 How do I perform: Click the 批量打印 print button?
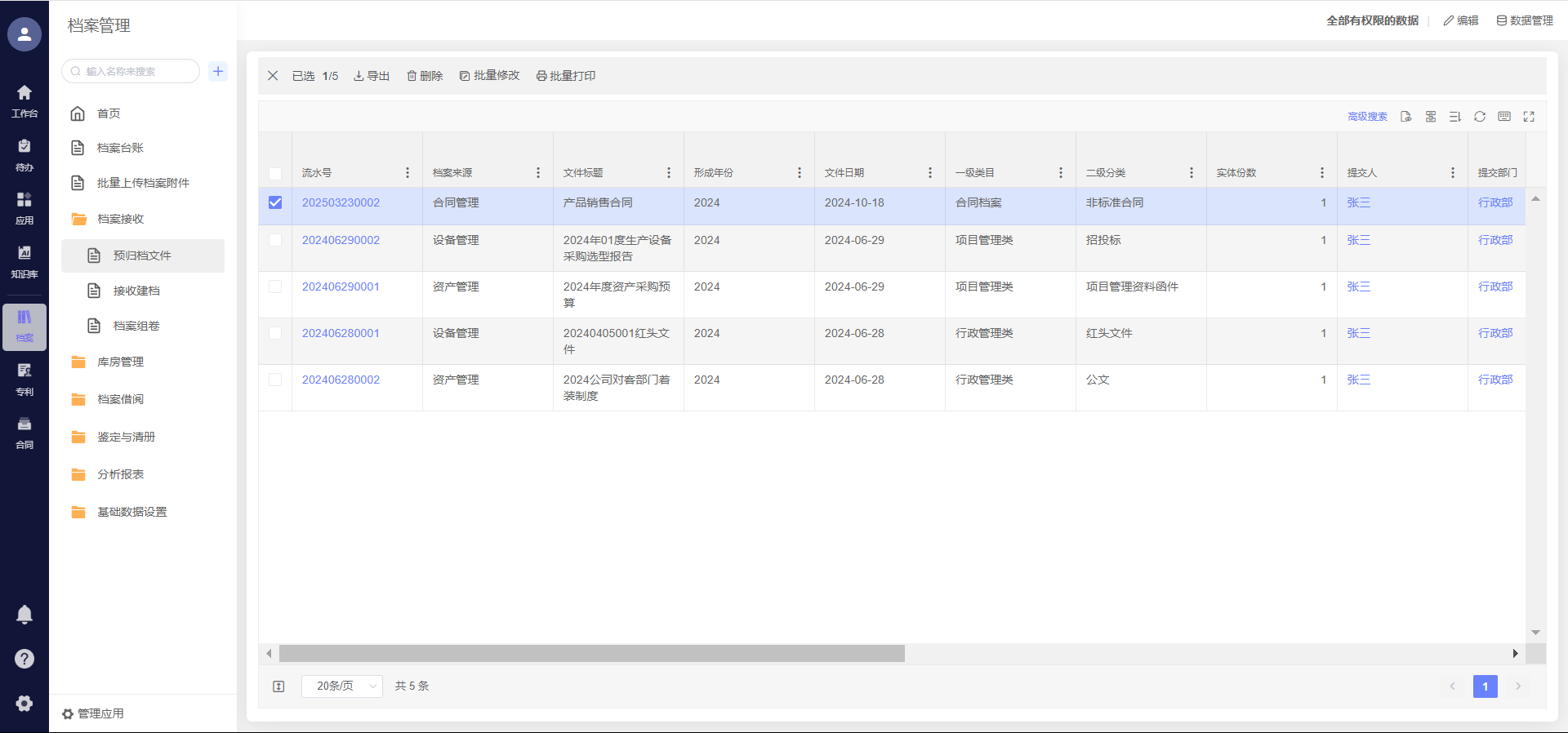(x=566, y=76)
